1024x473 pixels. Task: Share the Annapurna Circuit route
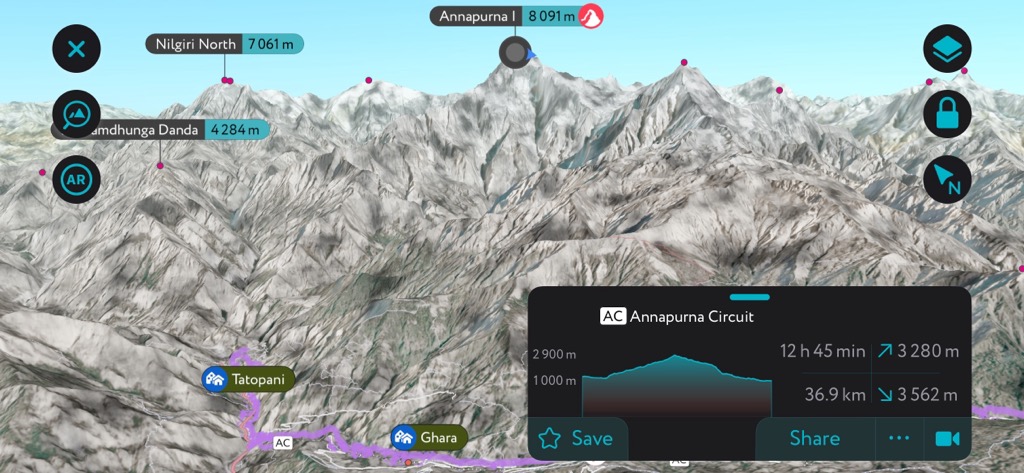click(814, 438)
